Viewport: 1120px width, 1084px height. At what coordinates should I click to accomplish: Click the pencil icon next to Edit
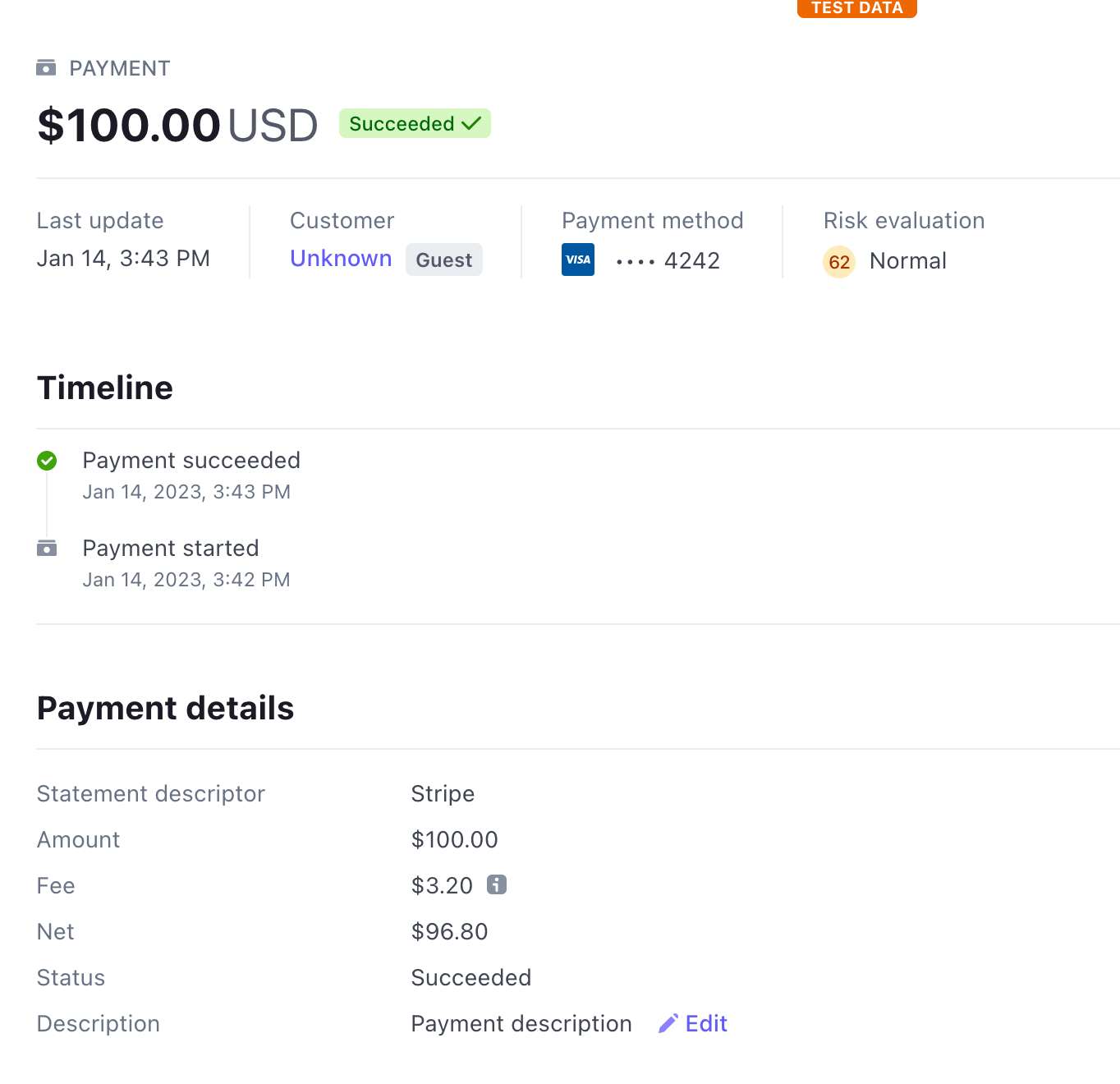[668, 1023]
